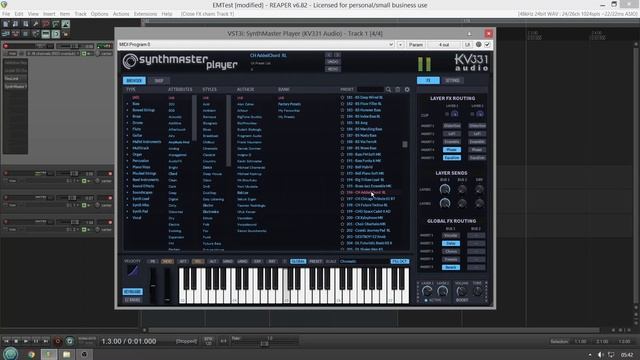Select preset 190 Bass FM Soft
The width and height of the screenshot is (640, 360).
click(363, 154)
